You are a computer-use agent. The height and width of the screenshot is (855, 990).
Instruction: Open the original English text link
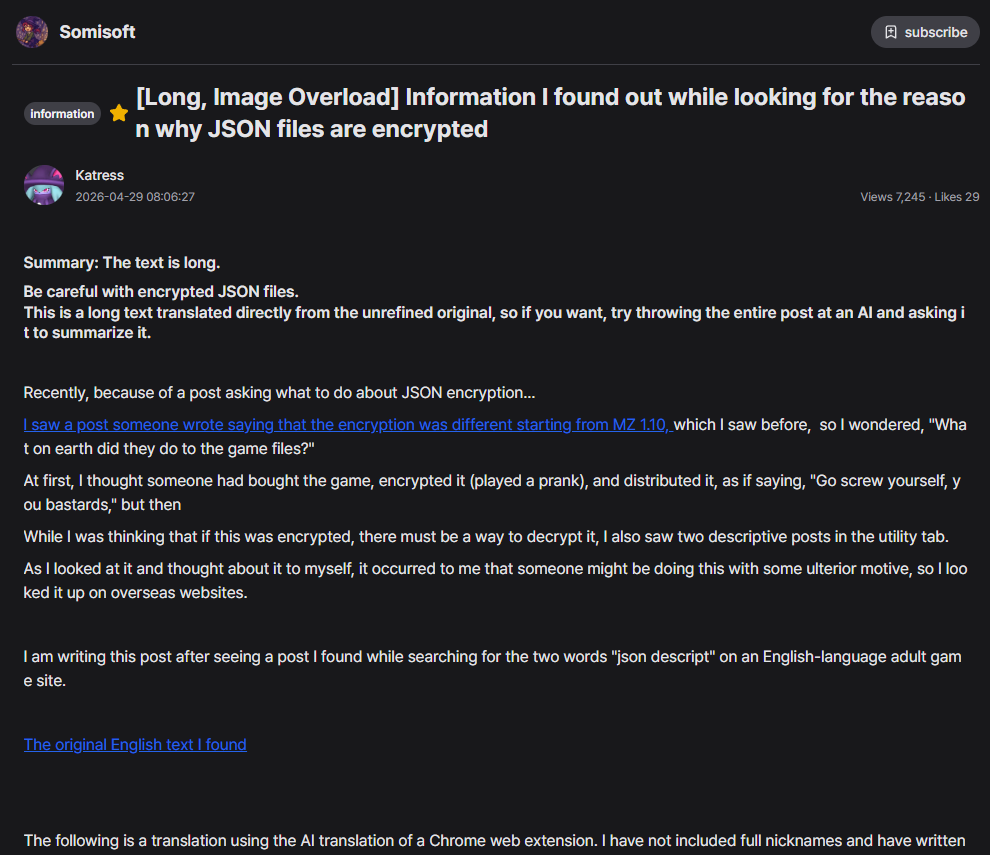[x=135, y=744]
